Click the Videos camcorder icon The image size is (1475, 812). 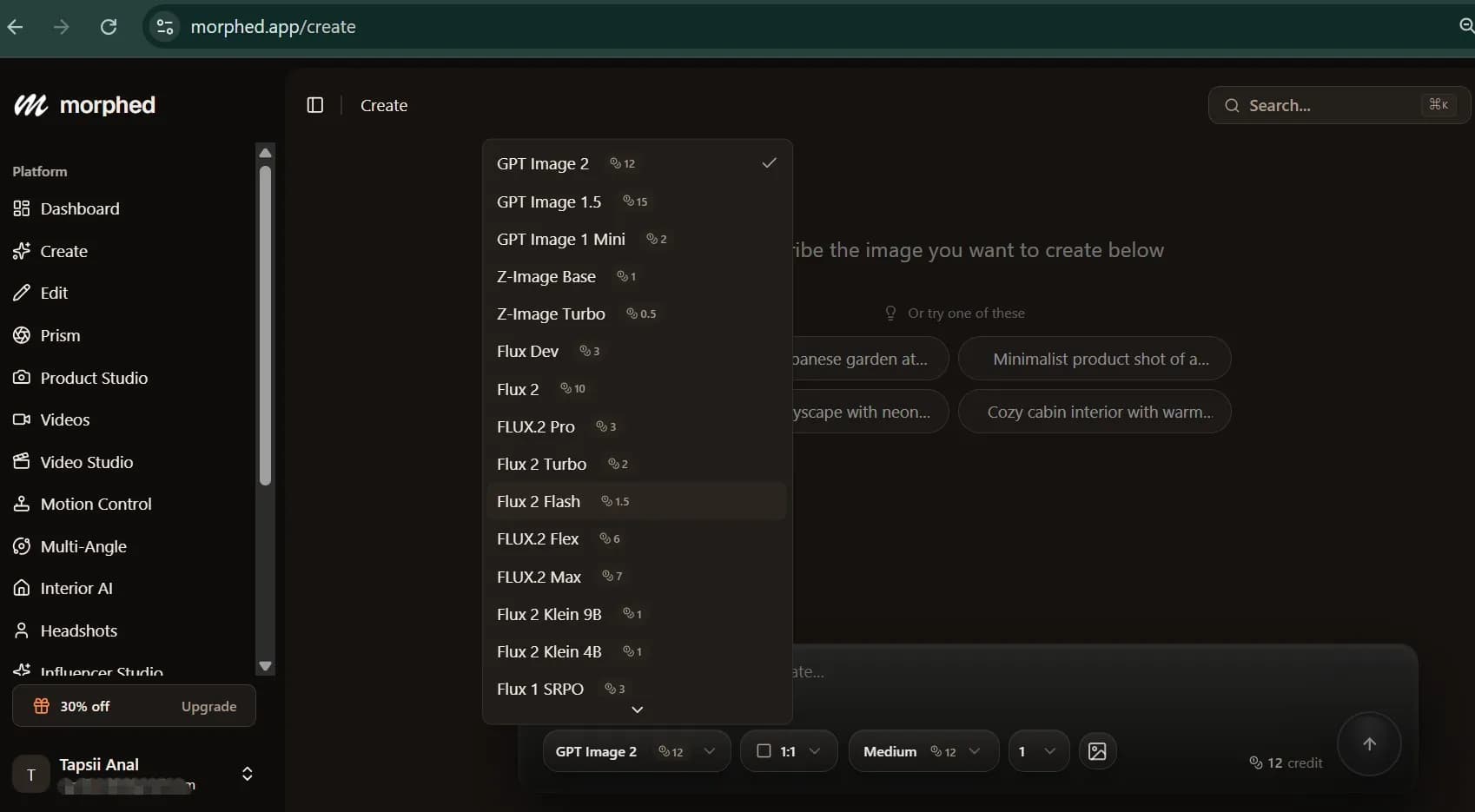22,419
